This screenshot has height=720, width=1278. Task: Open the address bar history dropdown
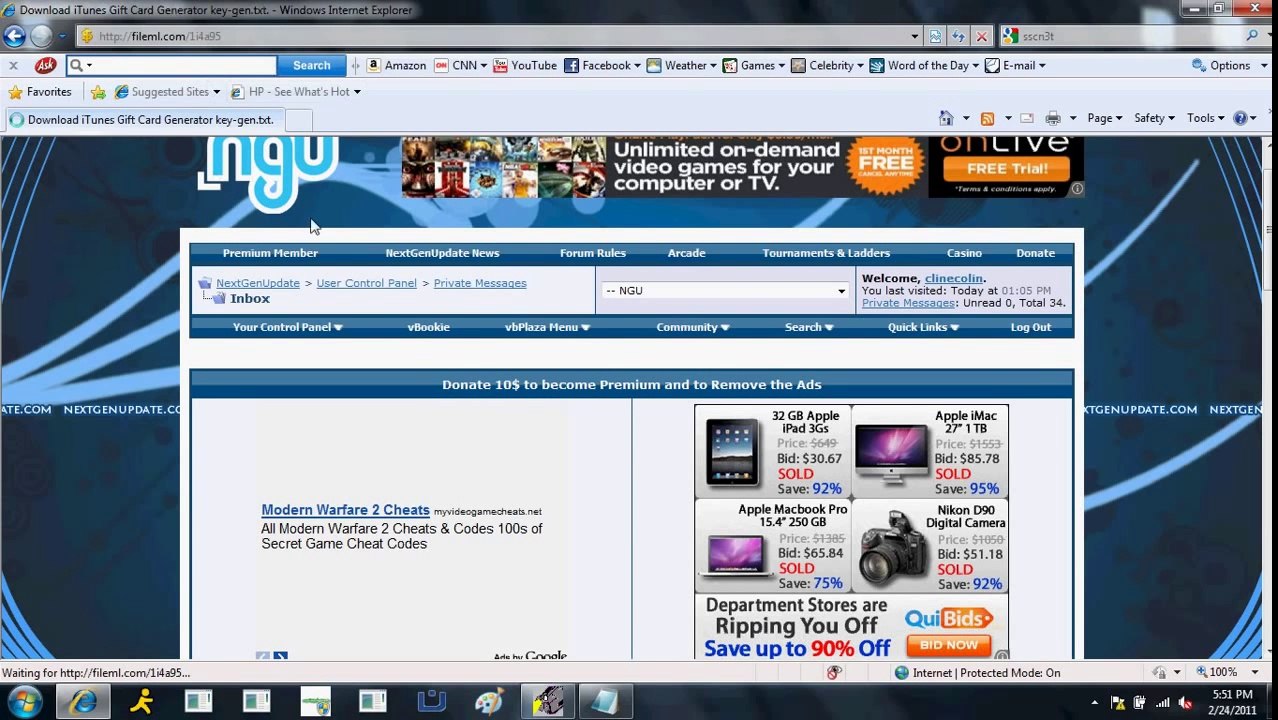pos(914,36)
